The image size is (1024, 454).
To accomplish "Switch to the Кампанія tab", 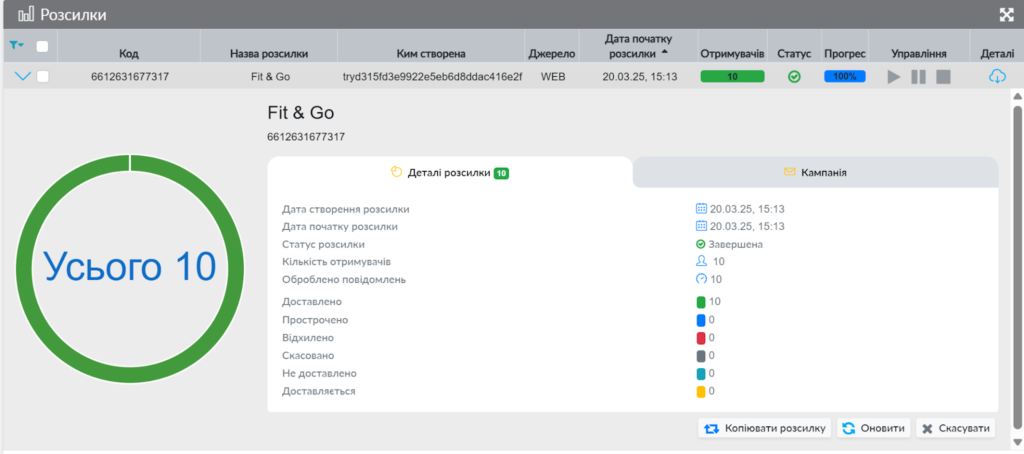I will point(815,172).
